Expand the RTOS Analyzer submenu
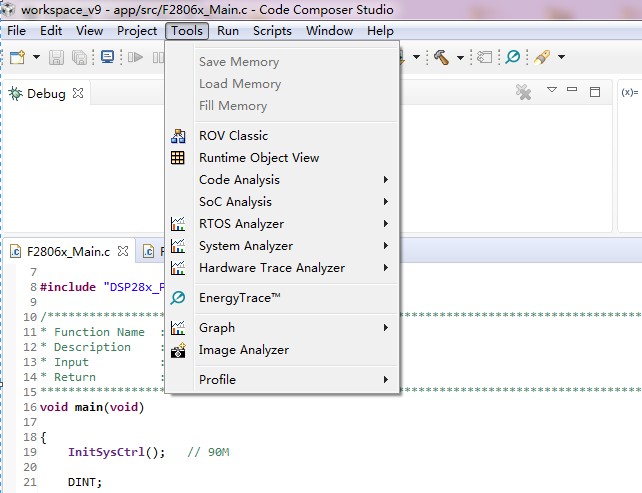The width and height of the screenshot is (642, 493). [282, 224]
